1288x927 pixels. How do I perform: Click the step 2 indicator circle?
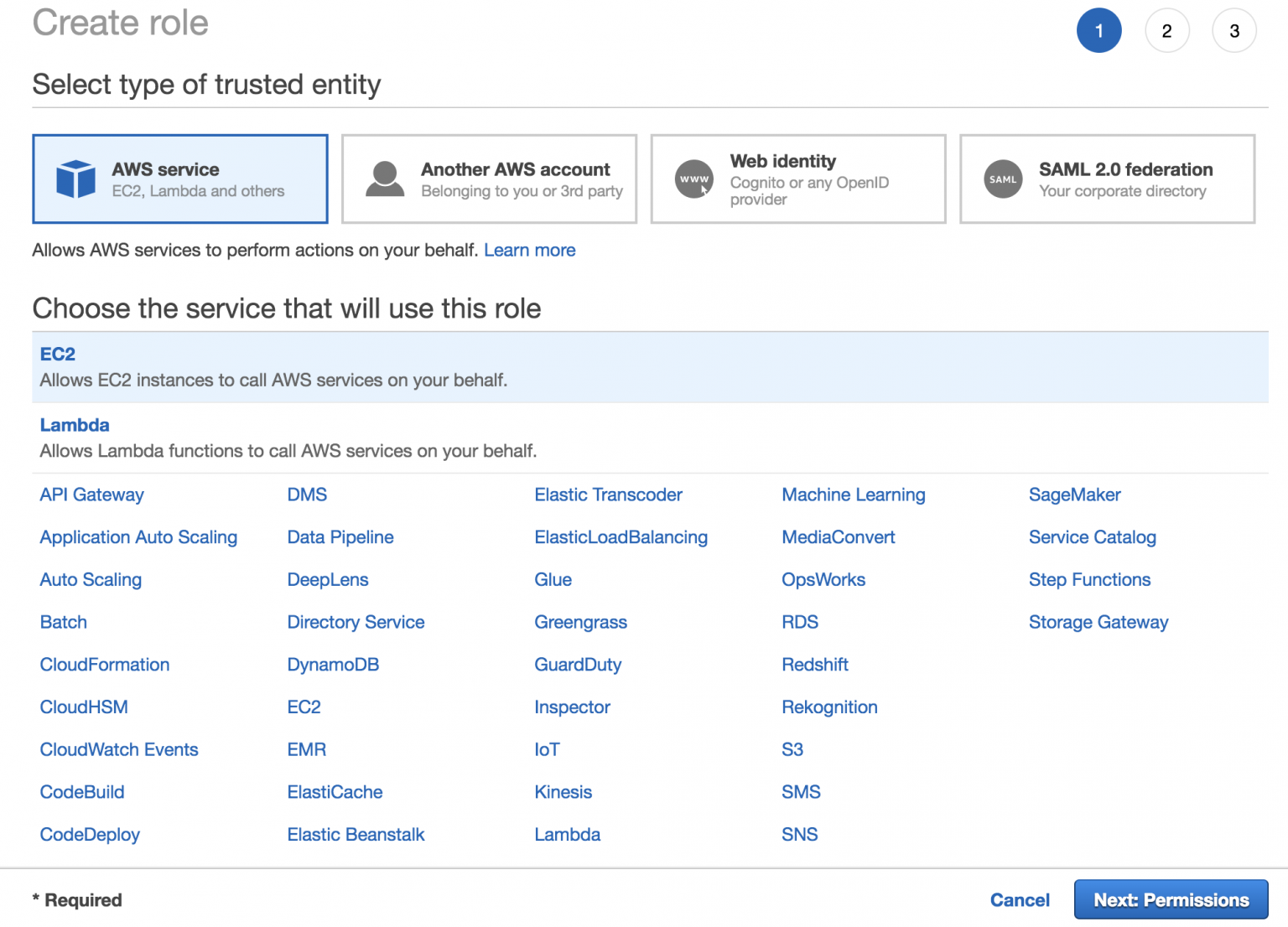(1167, 30)
